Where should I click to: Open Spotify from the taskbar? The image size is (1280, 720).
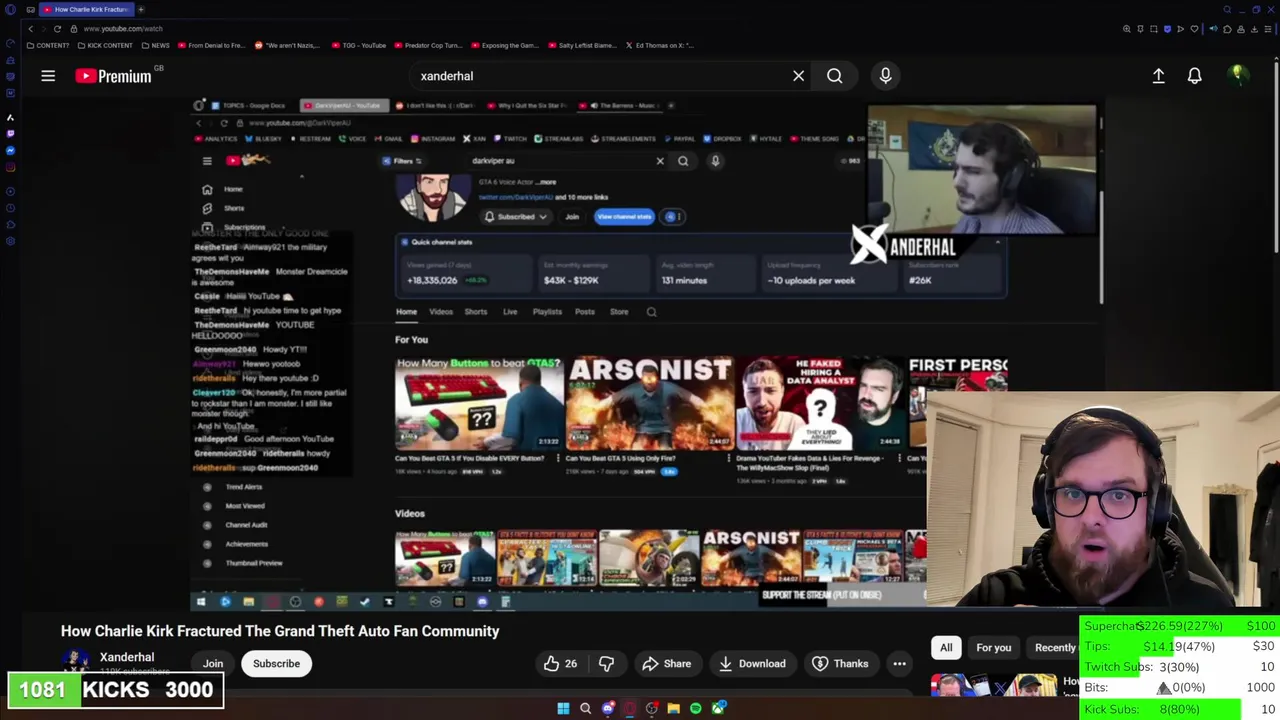pos(696,709)
